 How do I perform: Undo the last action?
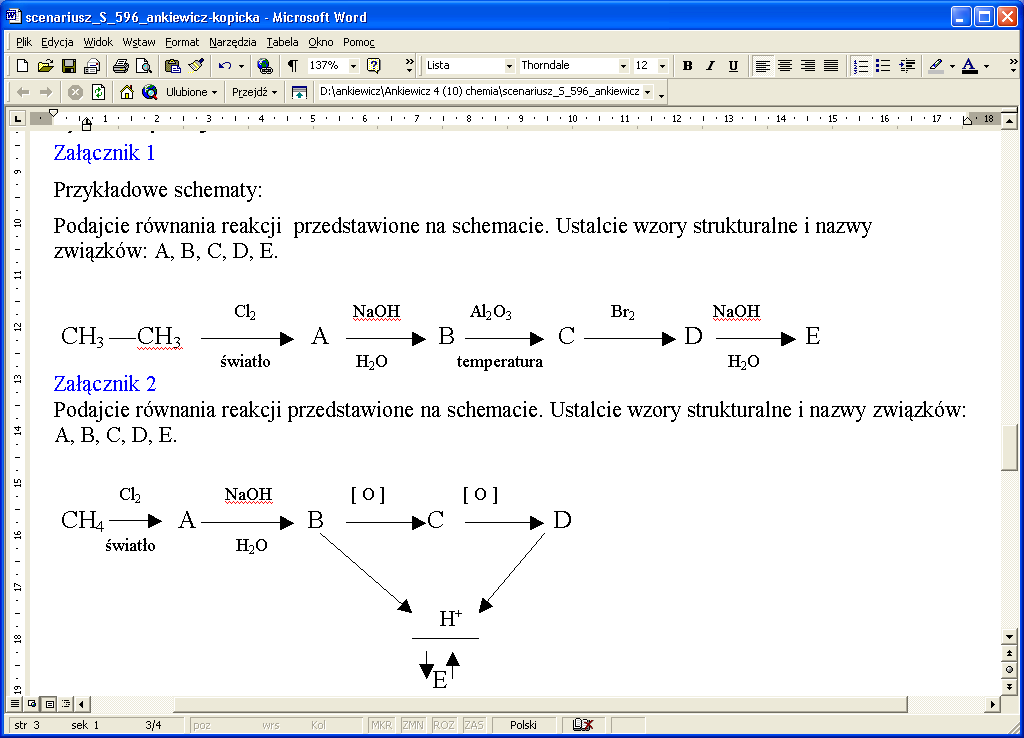tap(225, 65)
